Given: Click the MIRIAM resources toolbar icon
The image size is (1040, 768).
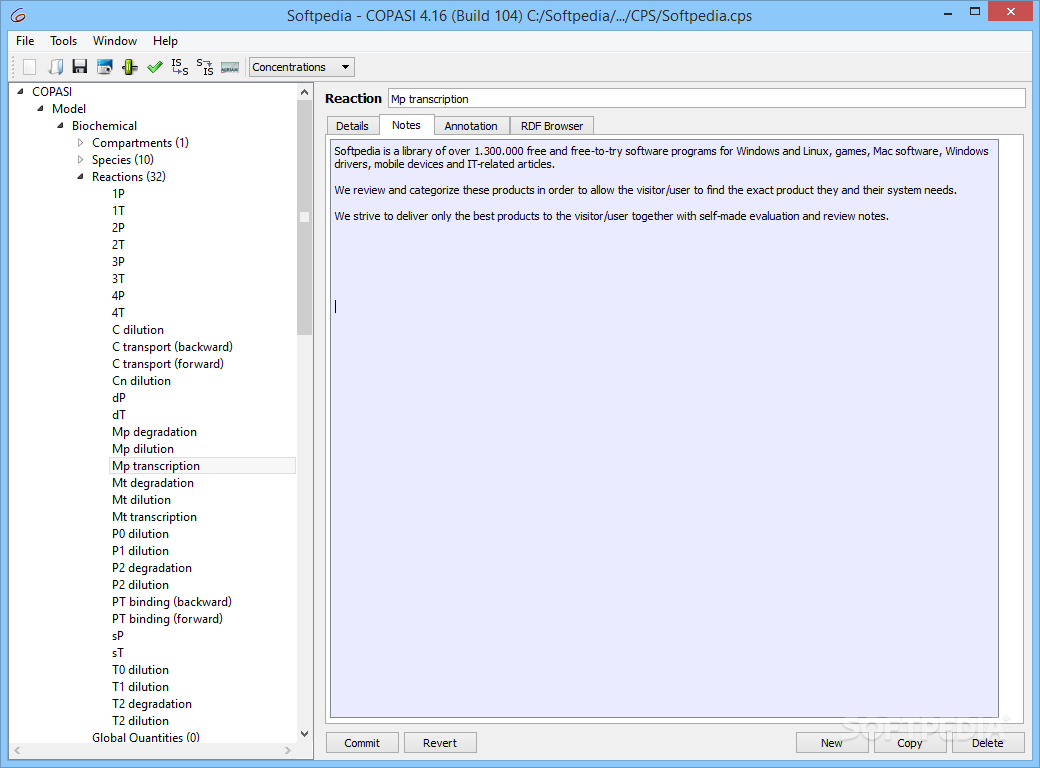Looking at the screenshot, I should (230, 67).
